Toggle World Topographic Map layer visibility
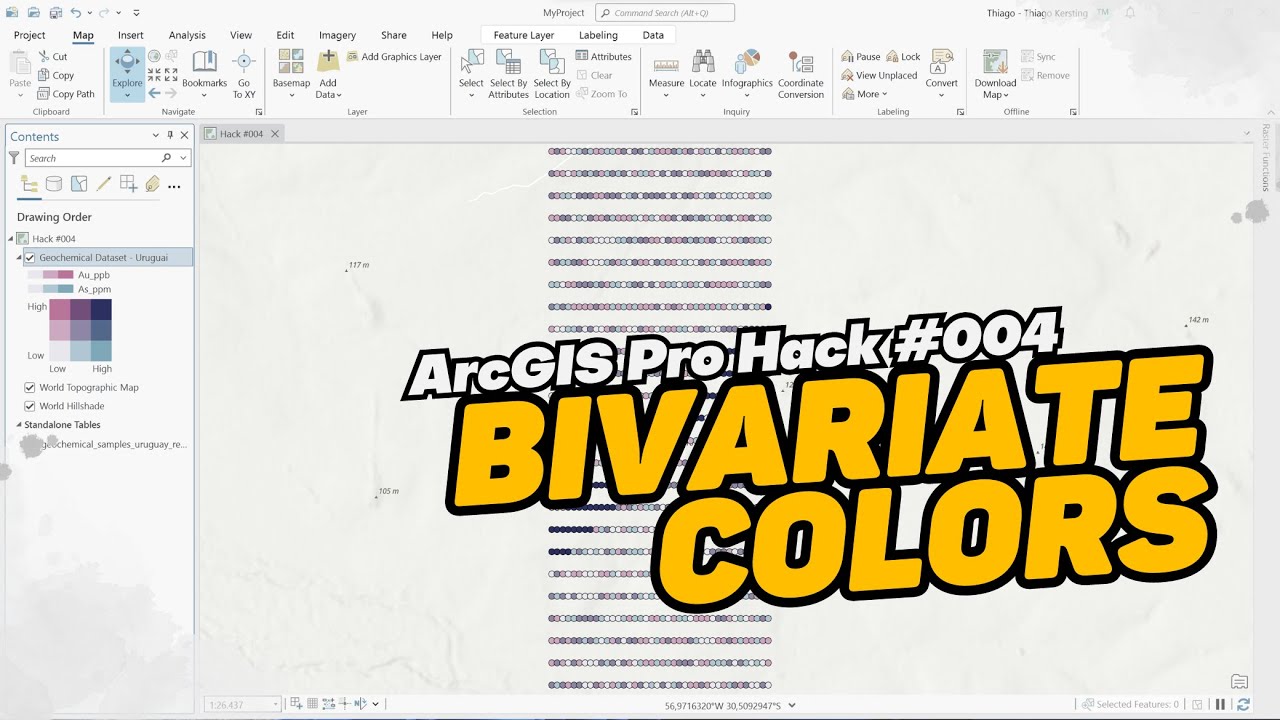This screenshot has width=1280, height=720. tap(30, 387)
